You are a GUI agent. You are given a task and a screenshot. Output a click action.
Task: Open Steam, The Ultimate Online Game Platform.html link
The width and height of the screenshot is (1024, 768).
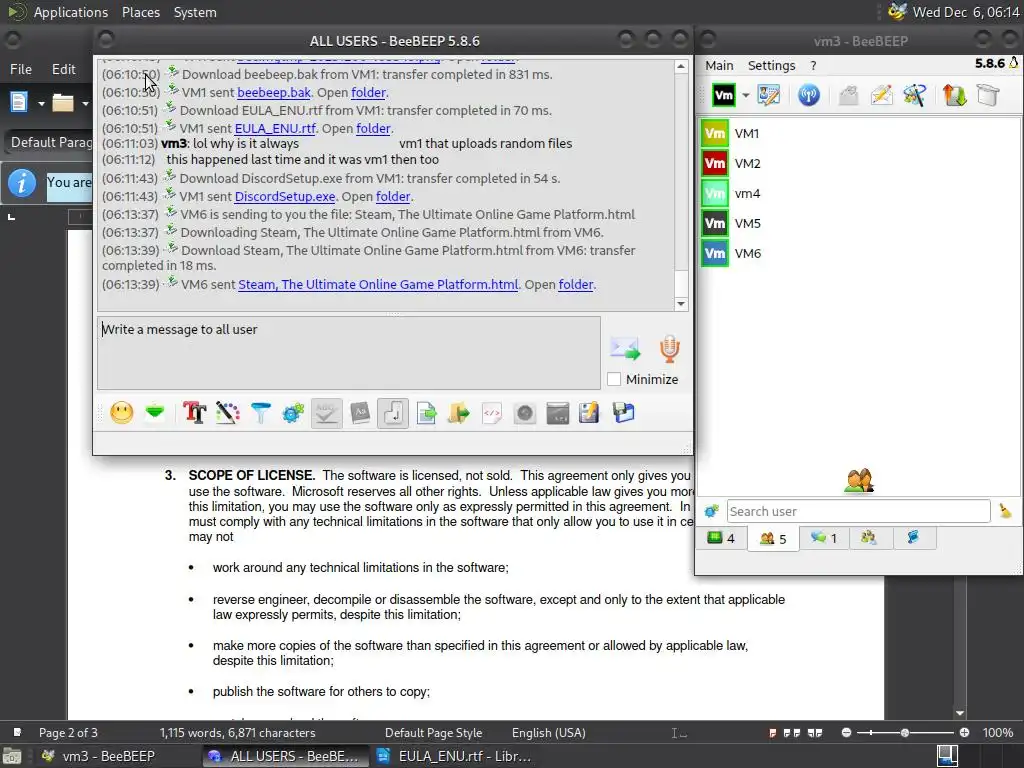coord(378,285)
